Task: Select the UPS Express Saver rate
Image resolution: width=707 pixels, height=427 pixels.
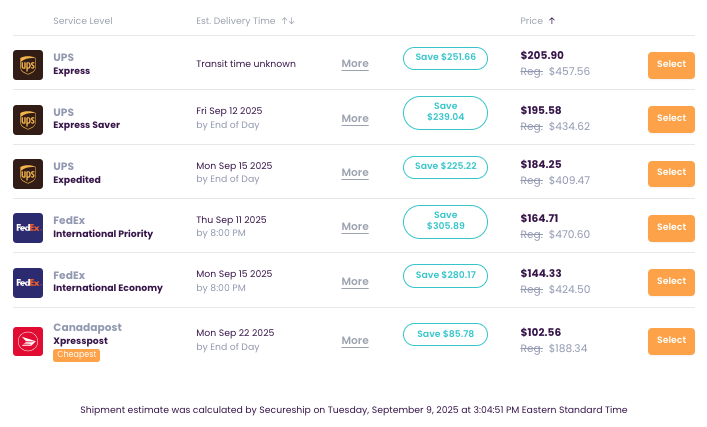Action: [671, 119]
